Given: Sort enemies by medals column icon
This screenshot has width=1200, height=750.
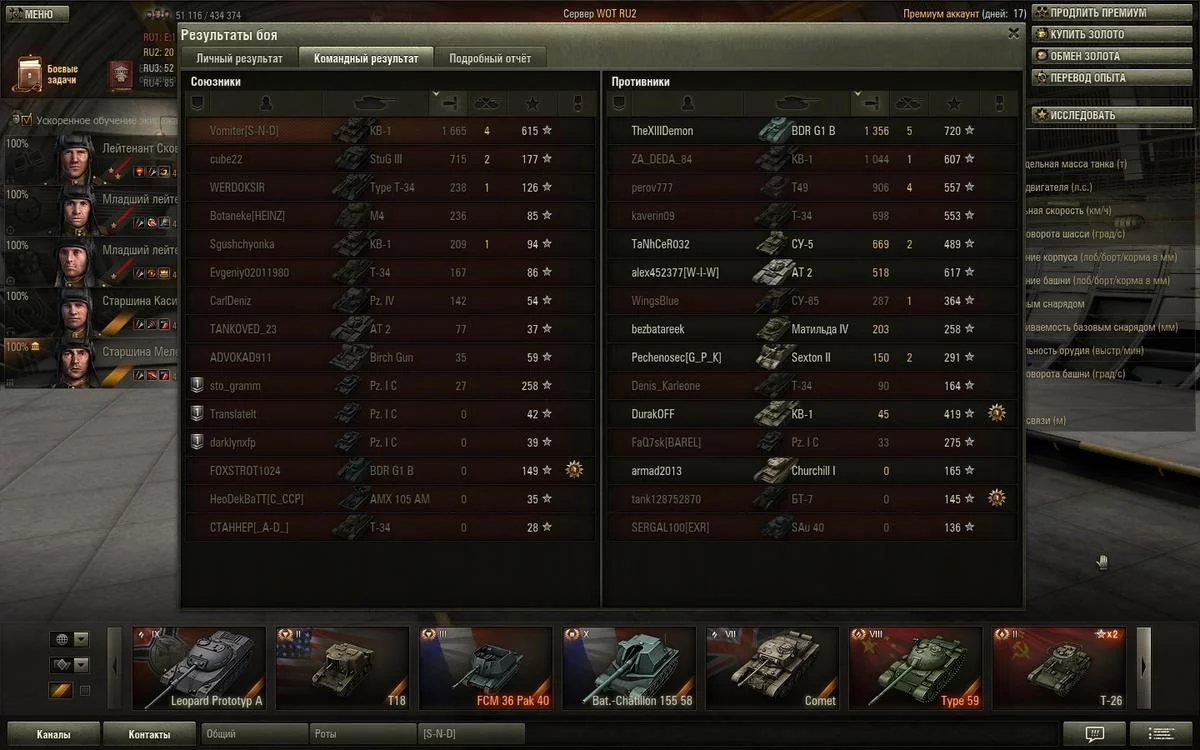Looking at the screenshot, I should (1000, 102).
